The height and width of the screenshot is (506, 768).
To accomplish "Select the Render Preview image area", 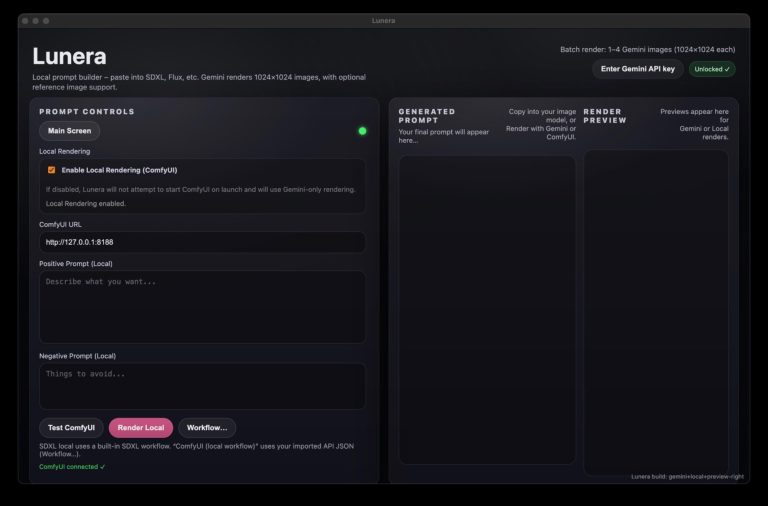I will point(656,308).
